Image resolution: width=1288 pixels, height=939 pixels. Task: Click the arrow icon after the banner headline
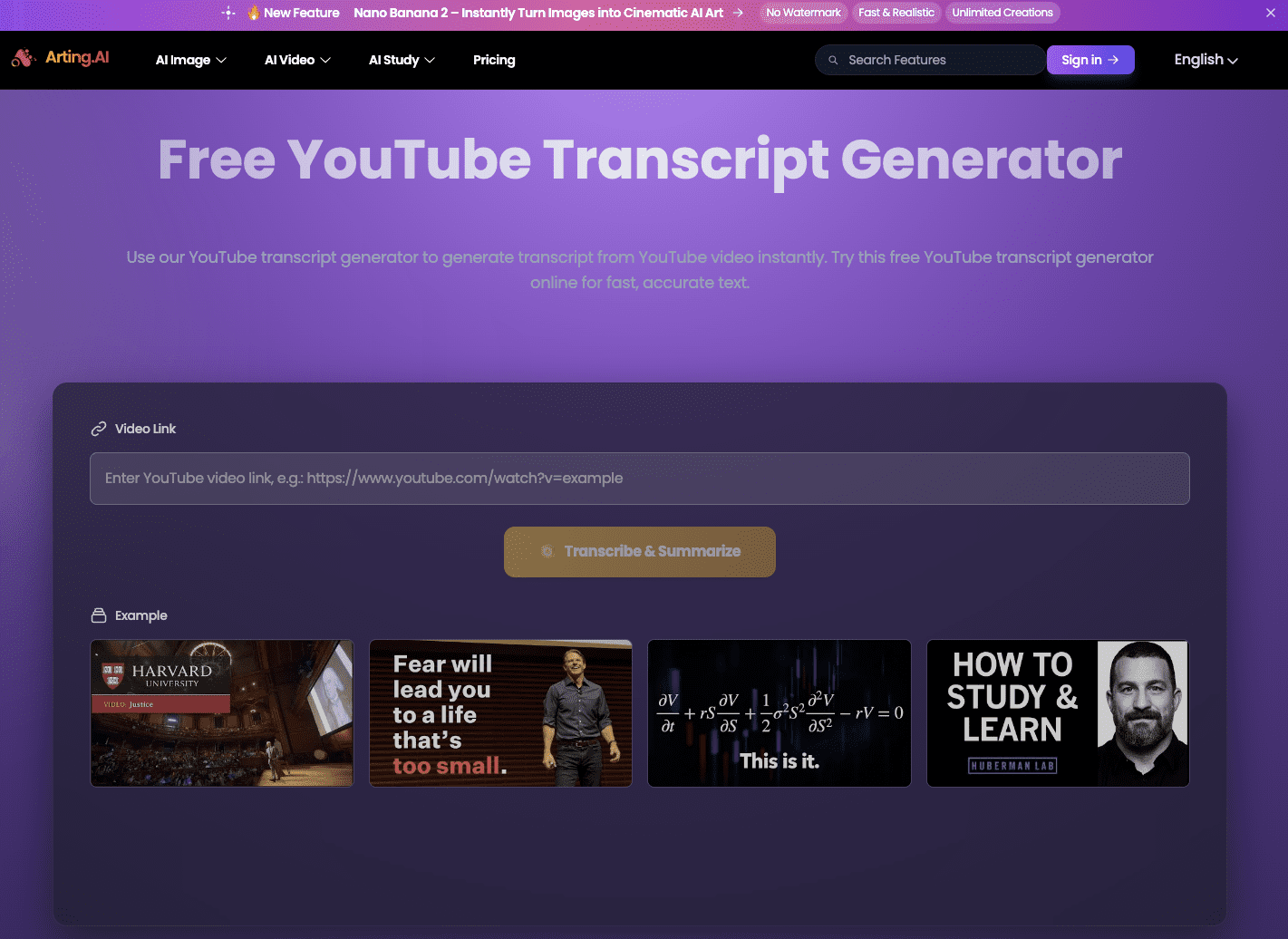point(737,13)
